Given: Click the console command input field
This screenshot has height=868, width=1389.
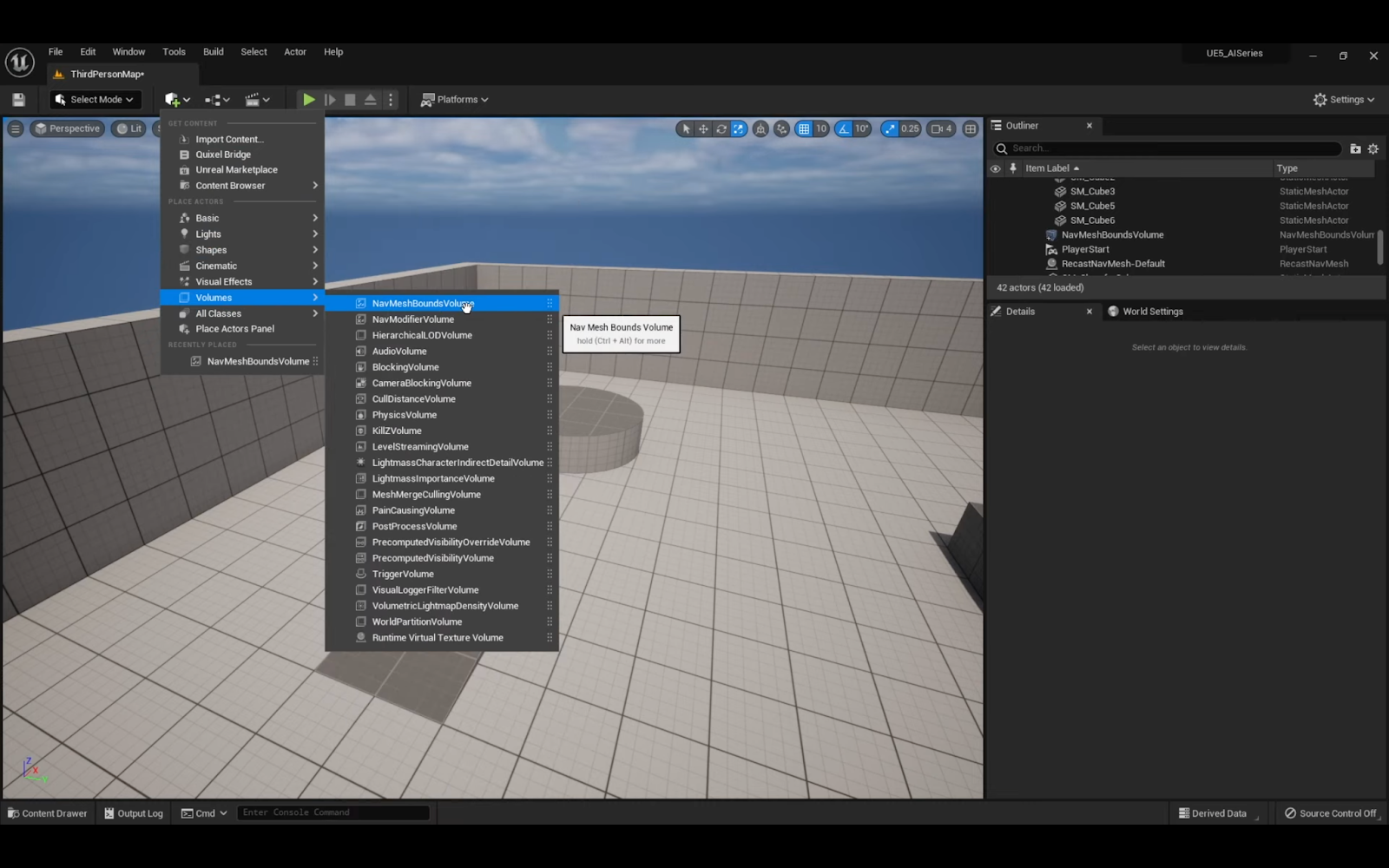Looking at the screenshot, I should tap(333, 812).
